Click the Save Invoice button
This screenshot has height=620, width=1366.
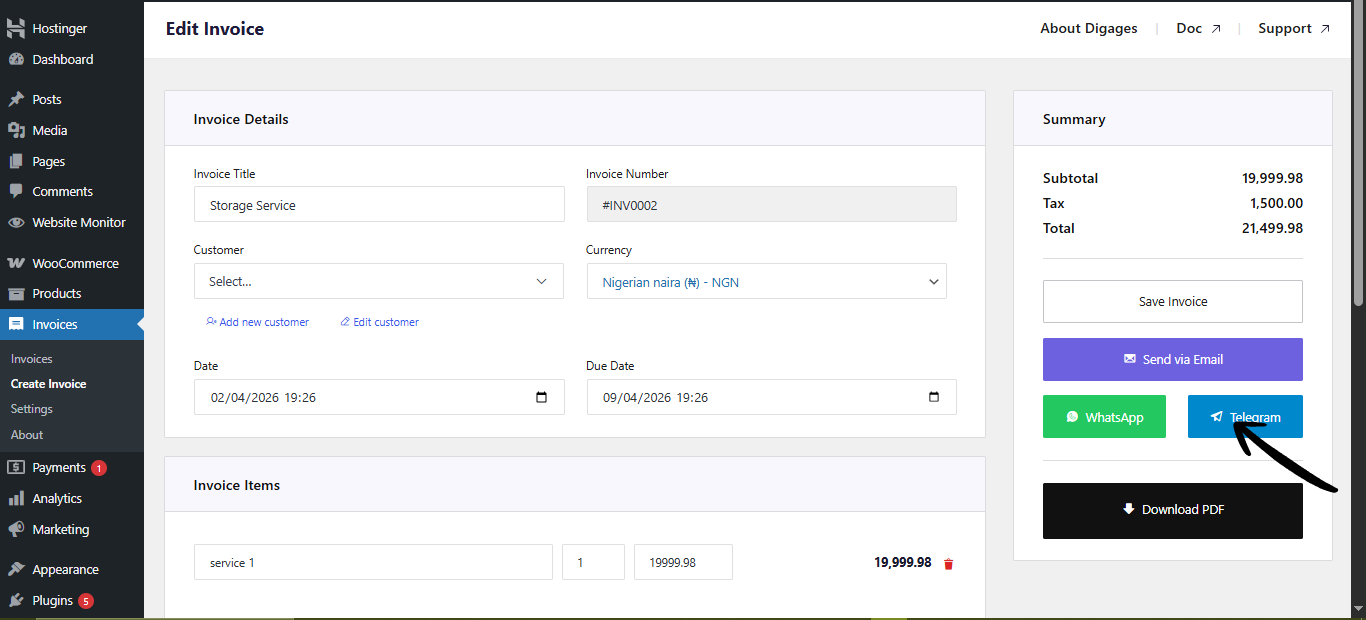(x=1172, y=302)
